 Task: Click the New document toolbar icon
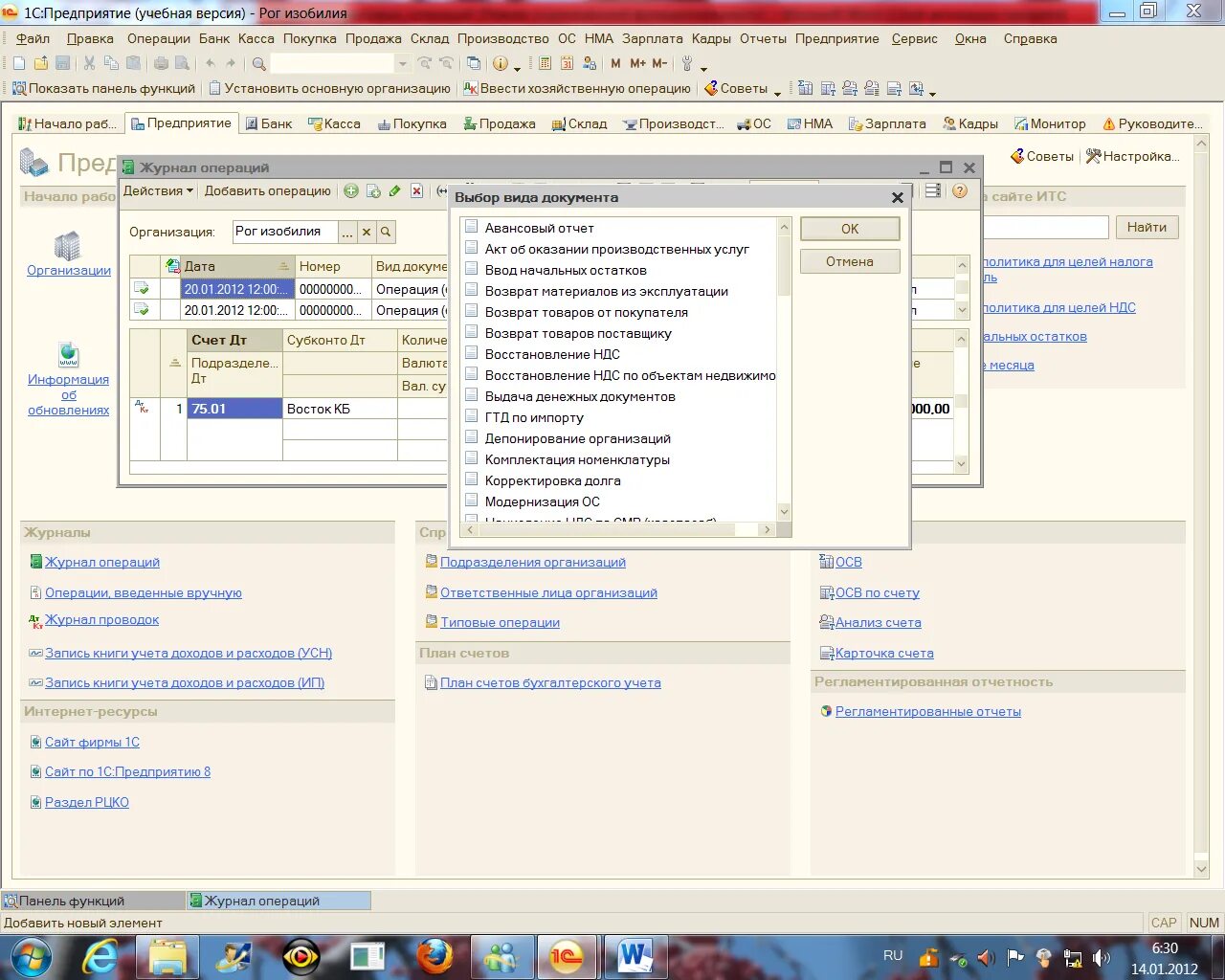18,63
